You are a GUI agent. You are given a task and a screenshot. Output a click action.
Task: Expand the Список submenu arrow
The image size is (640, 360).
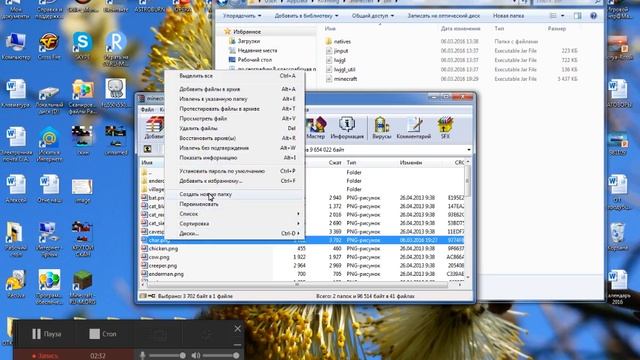298,213
